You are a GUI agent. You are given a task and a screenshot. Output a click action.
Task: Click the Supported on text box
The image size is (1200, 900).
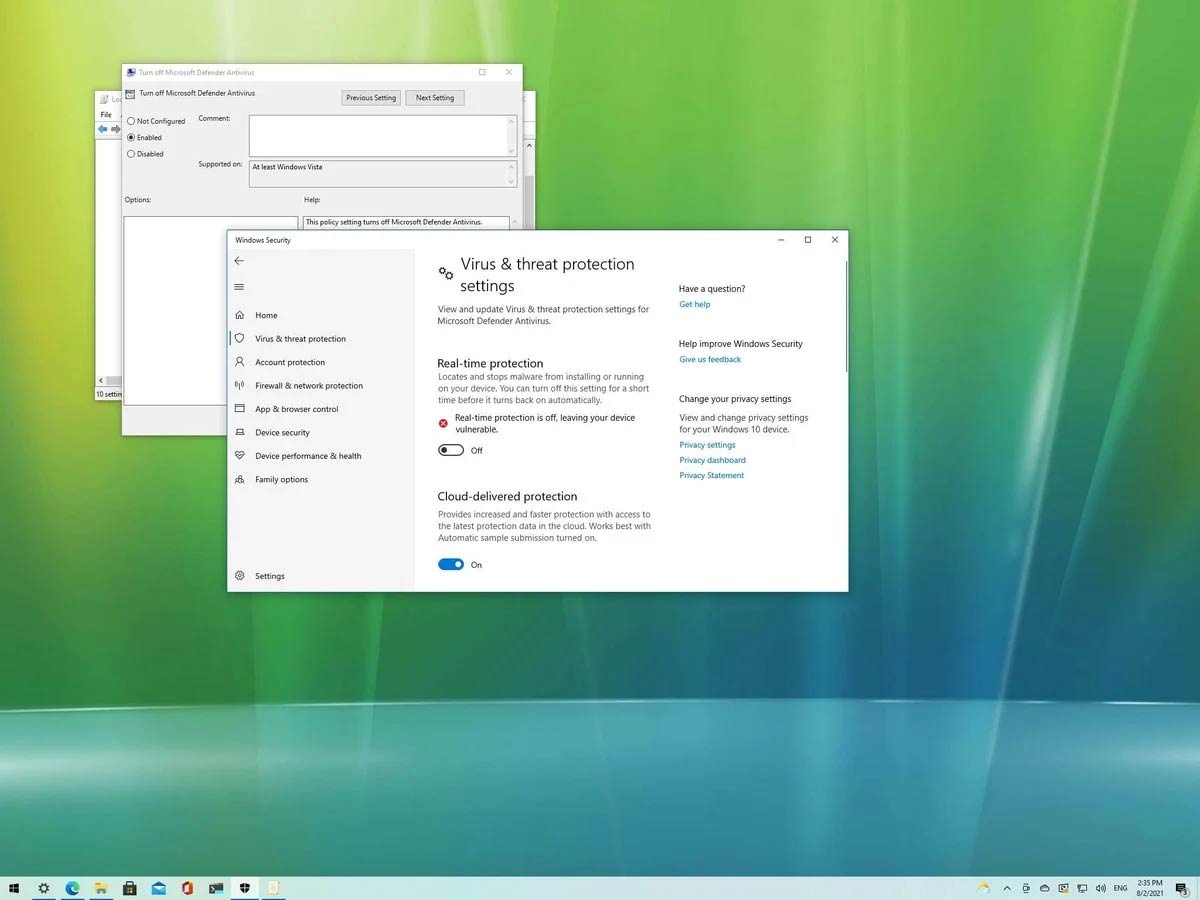click(x=382, y=174)
